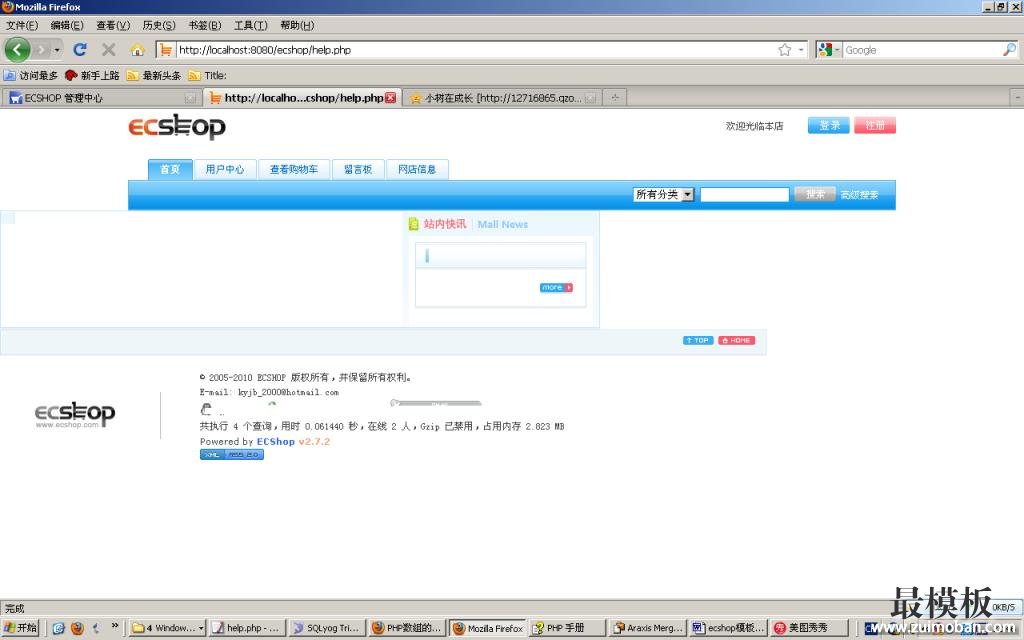Select the 留言板 navigation tab
This screenshot has width=1024, height=640.
(358, 169)
